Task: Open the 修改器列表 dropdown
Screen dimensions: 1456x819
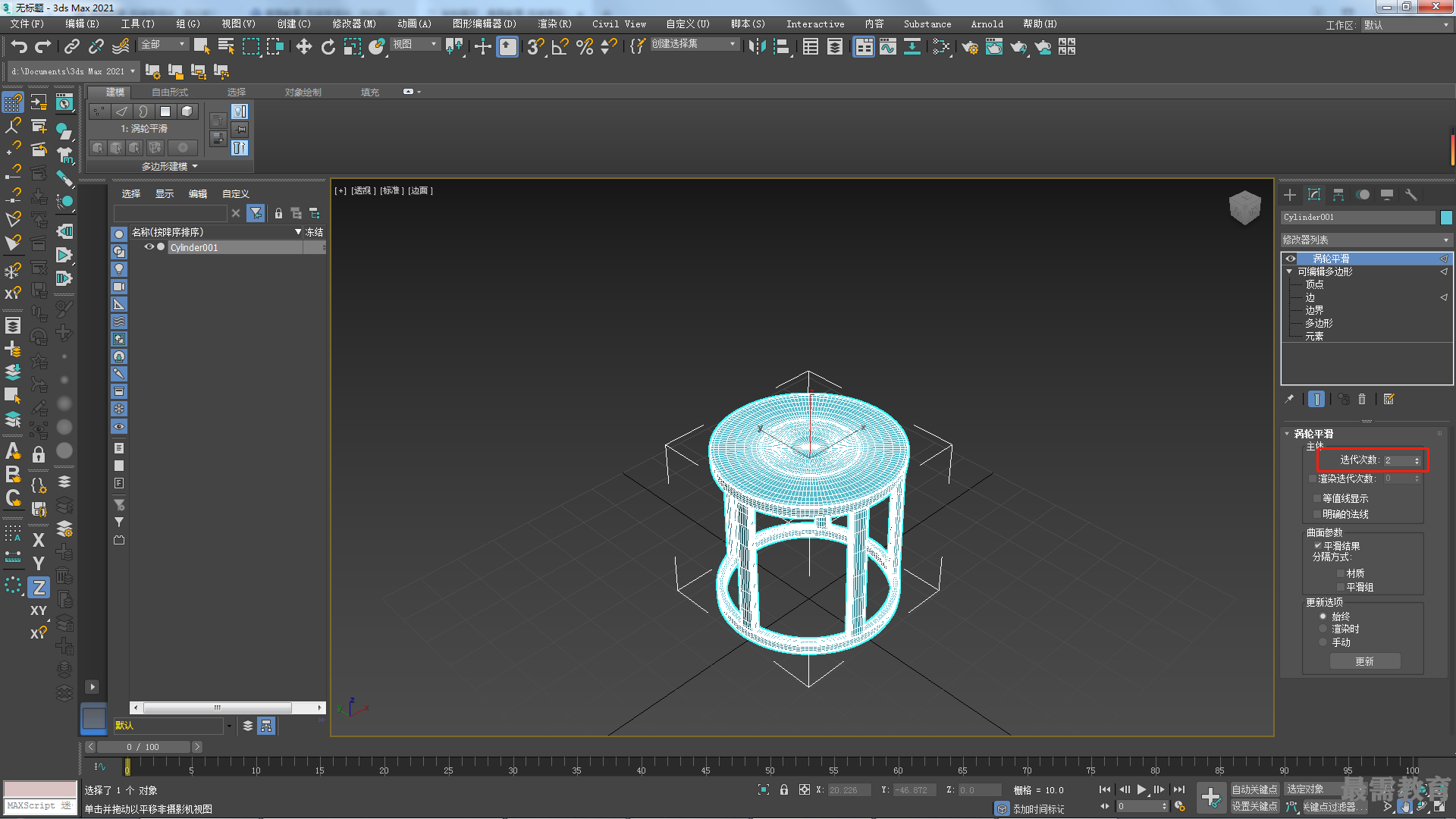Action: pos(1366,240)
